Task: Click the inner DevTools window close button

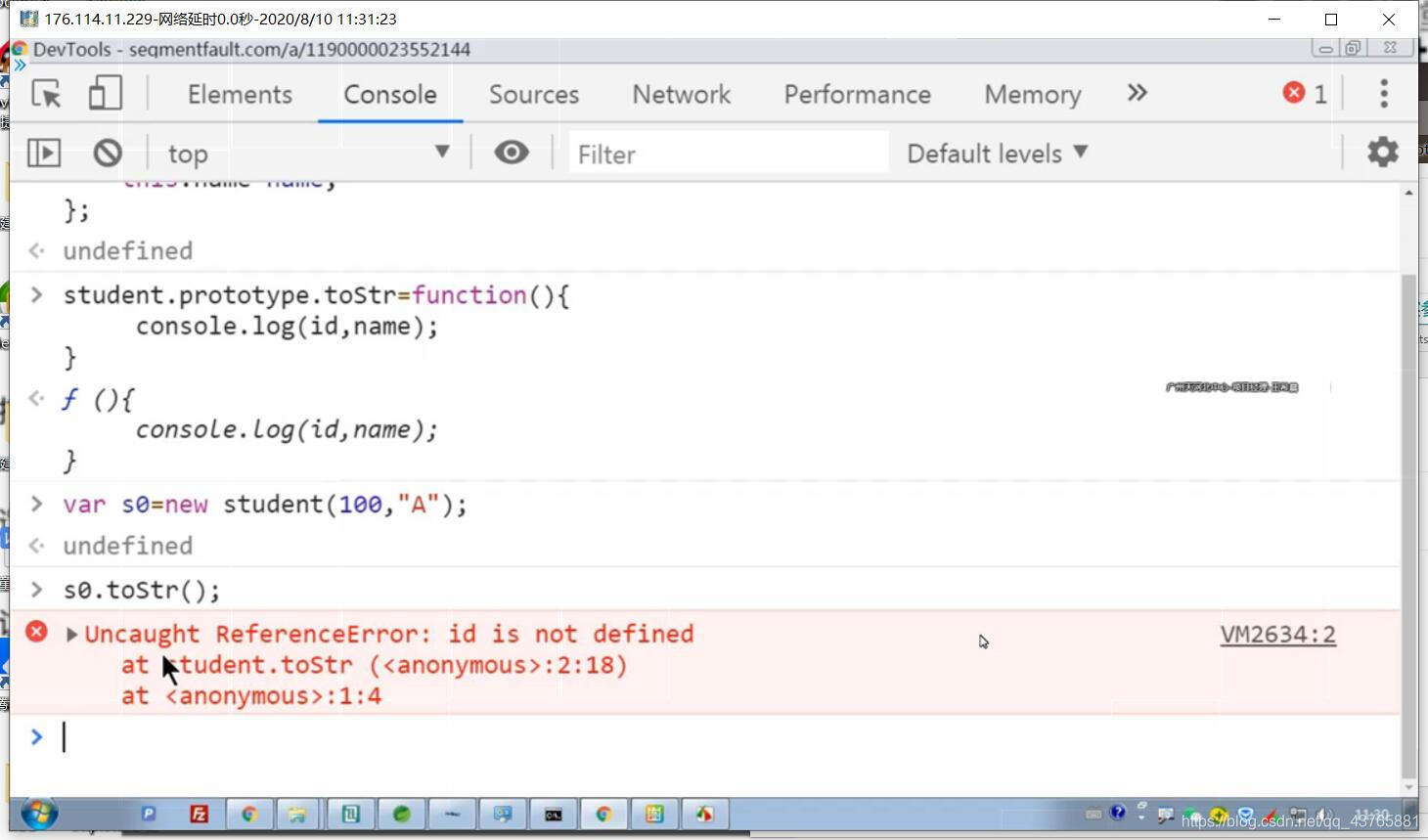Action: point(1390,47)
